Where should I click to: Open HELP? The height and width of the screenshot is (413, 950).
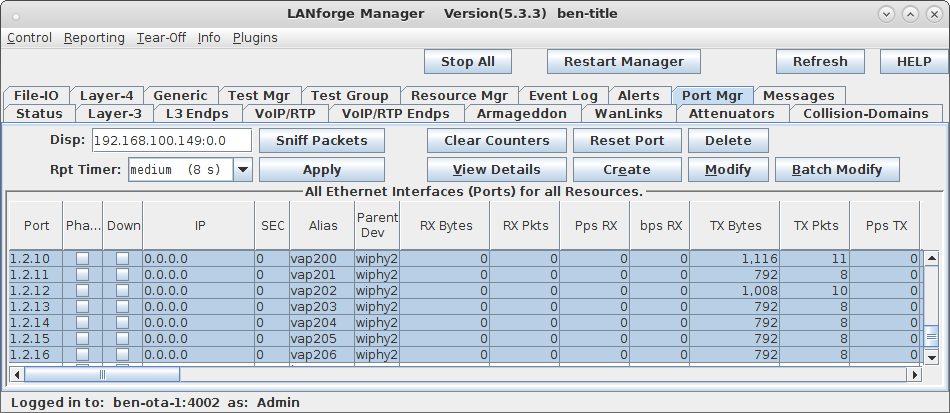(x=914, y=62)
